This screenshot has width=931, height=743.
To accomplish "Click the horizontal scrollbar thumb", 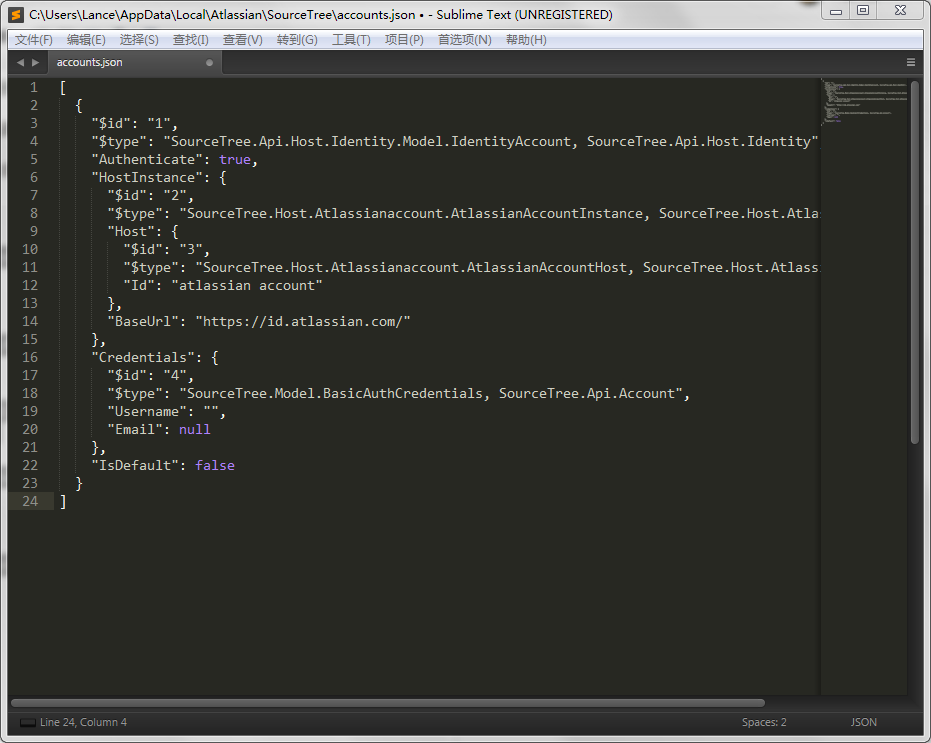I will pyautogui.click(x=388, y=703).
